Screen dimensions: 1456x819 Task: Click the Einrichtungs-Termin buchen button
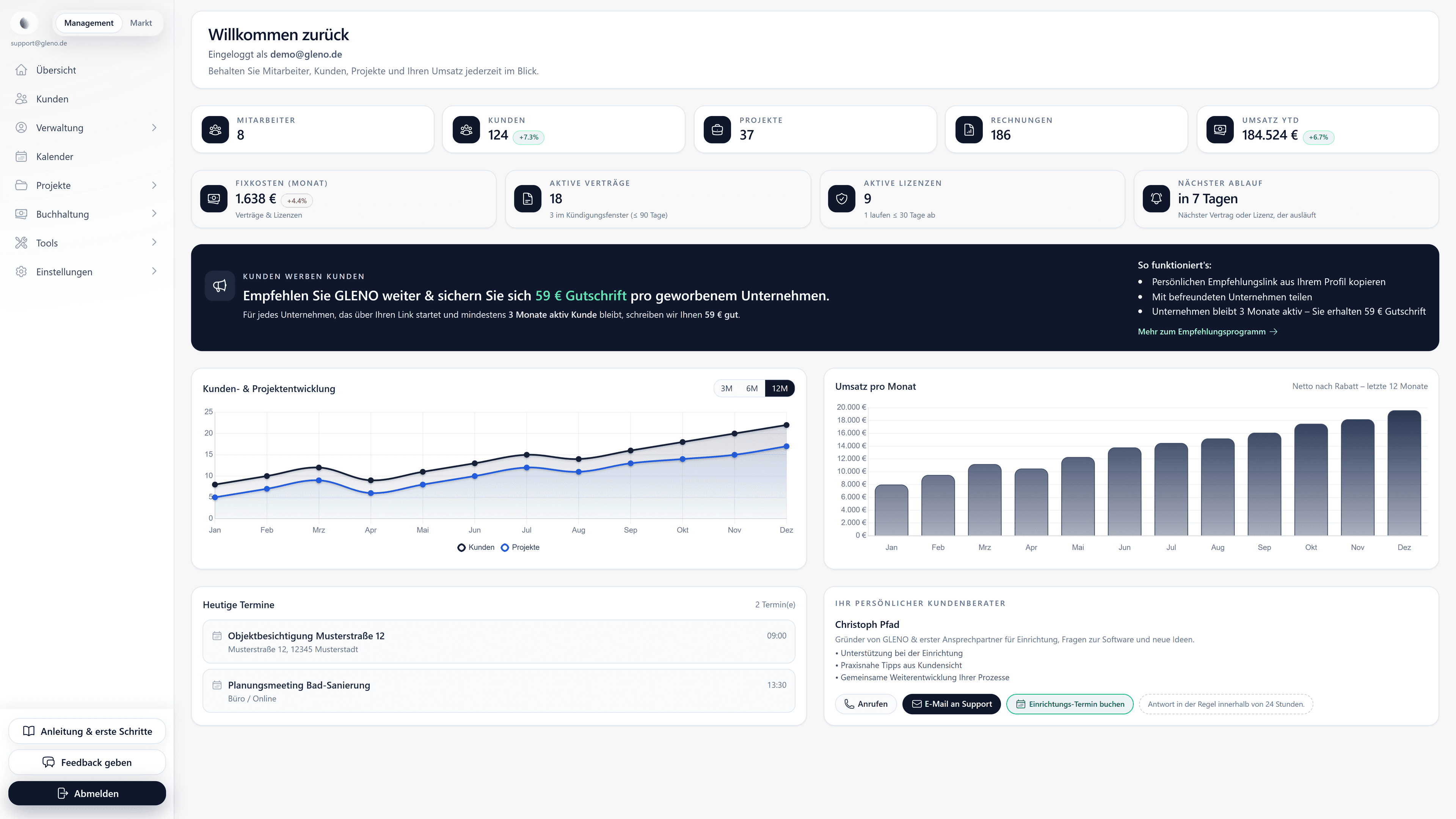(x=1069, y=704)
